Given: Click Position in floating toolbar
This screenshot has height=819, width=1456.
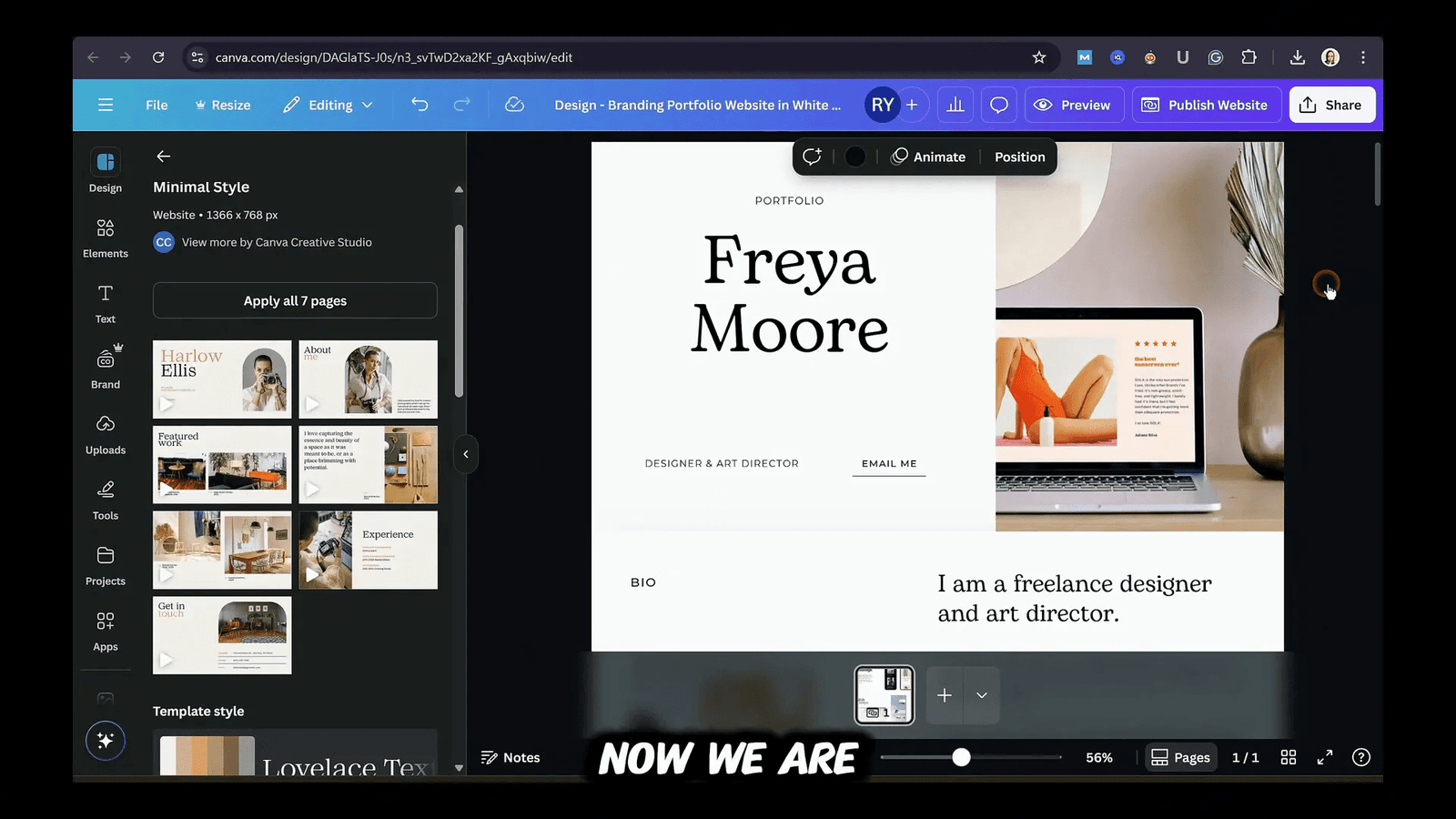Looking at the screenshot, I should pyautogui.click(x=1020, y=157).
